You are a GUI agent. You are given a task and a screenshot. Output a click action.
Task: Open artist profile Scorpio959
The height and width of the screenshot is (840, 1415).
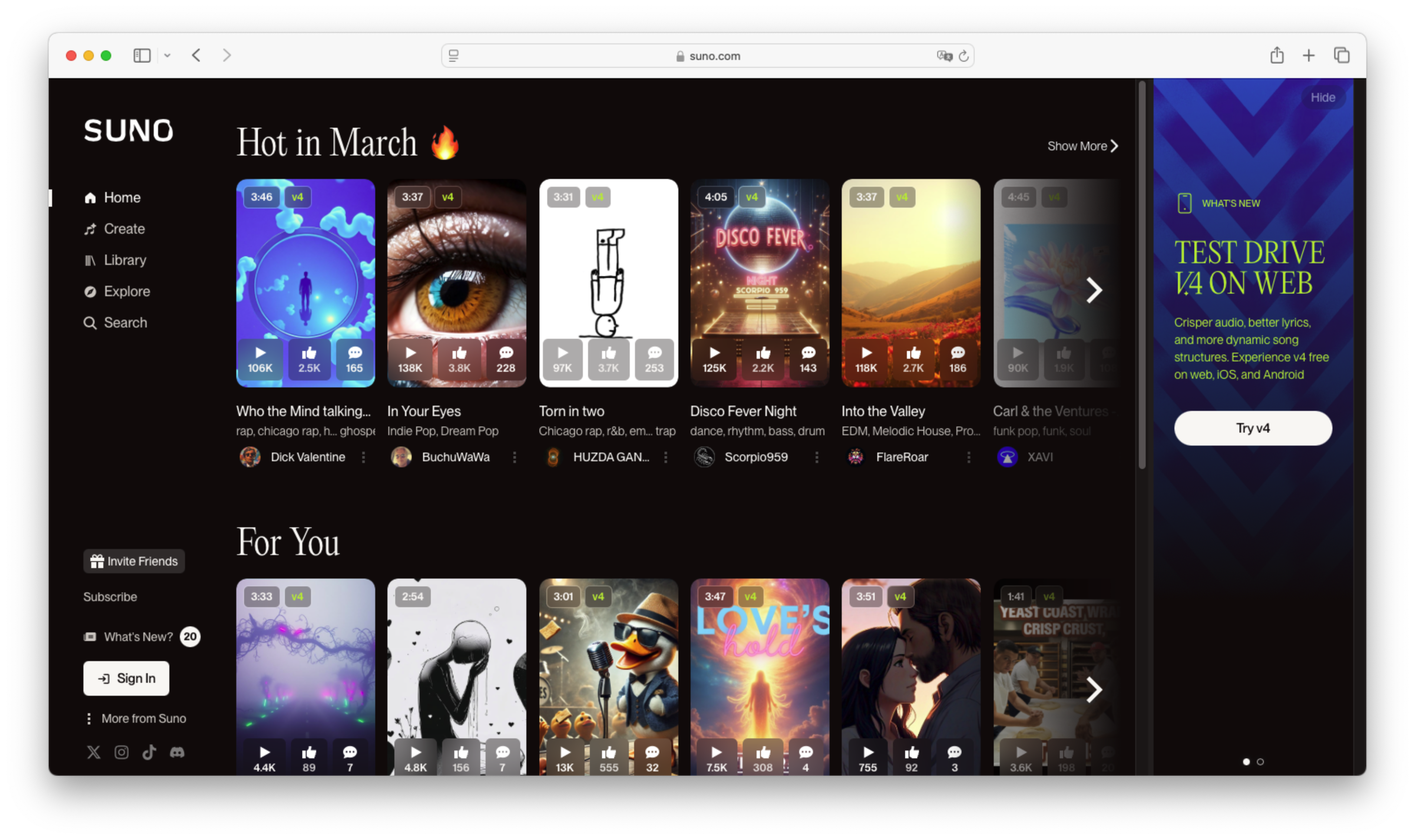[x=756, y=457]
